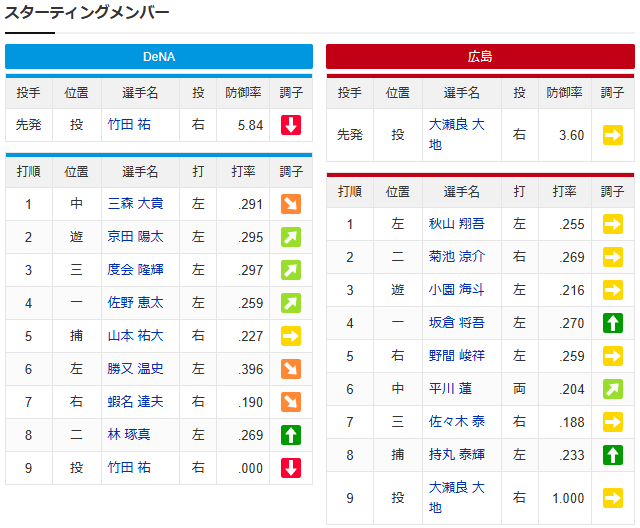The image size is (640, 528).
Task: Click the red down-arrow condition icon for DeNA starter 竹田 祐
Action: [291, 125]
